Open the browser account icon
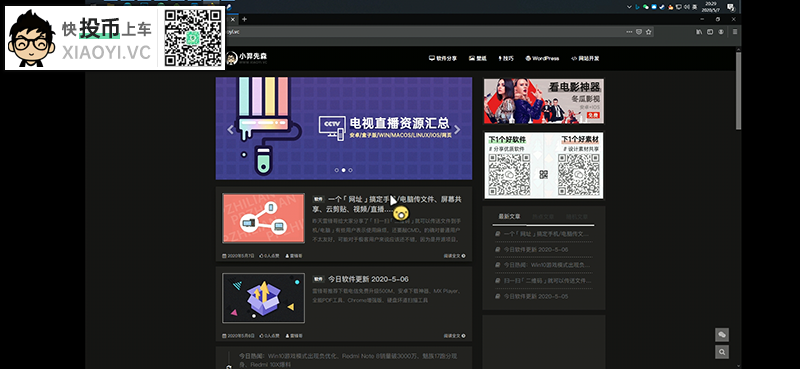The image size is (800, 369). (x=721, y=32)
